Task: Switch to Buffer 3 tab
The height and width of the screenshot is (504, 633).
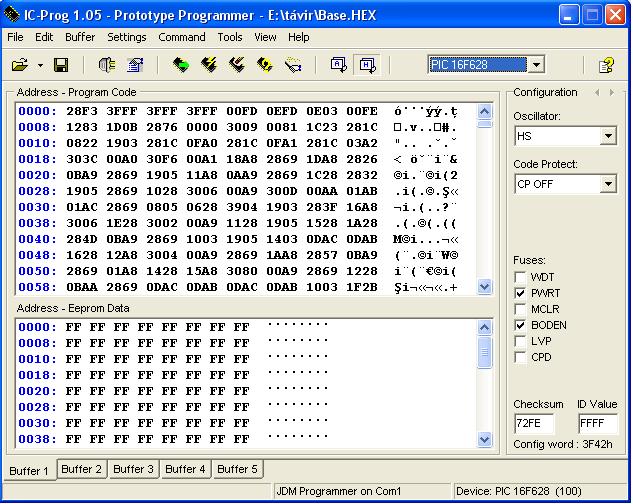Action: tap(133, 469)
